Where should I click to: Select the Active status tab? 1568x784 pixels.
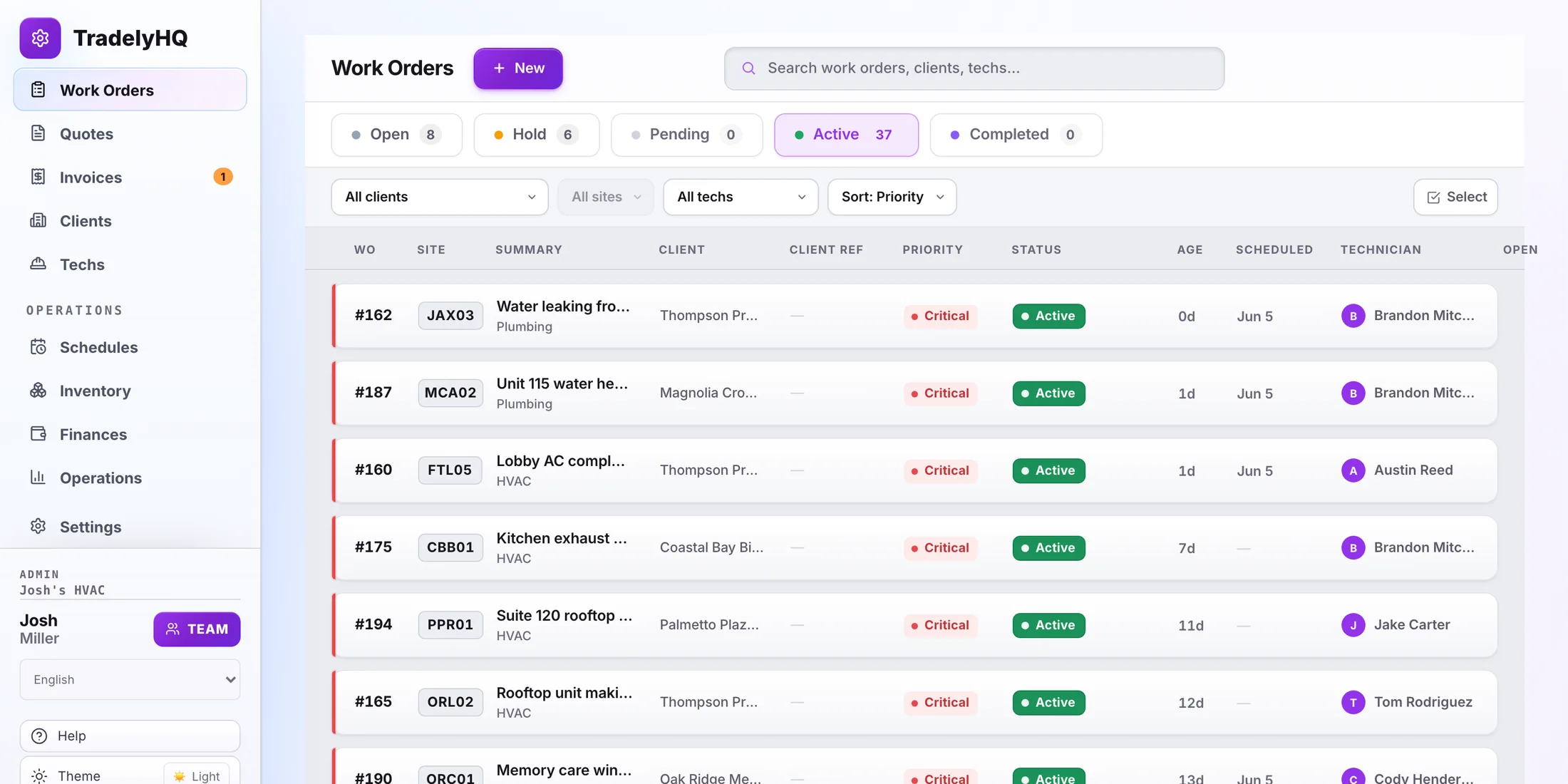(846, 135)
